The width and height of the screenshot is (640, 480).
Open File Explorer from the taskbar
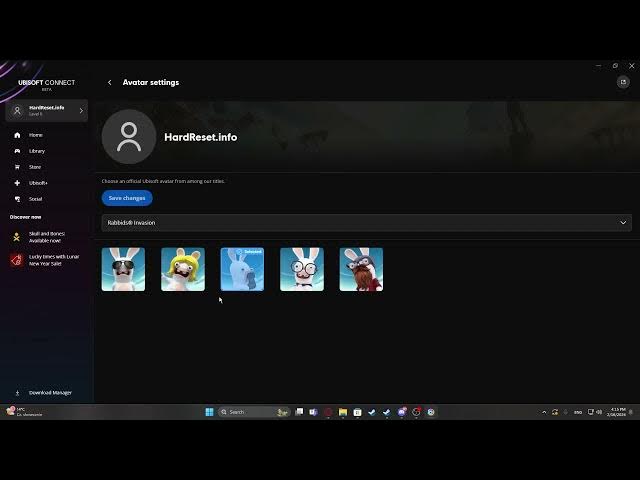pyautogui.click(x=343, y=412)
